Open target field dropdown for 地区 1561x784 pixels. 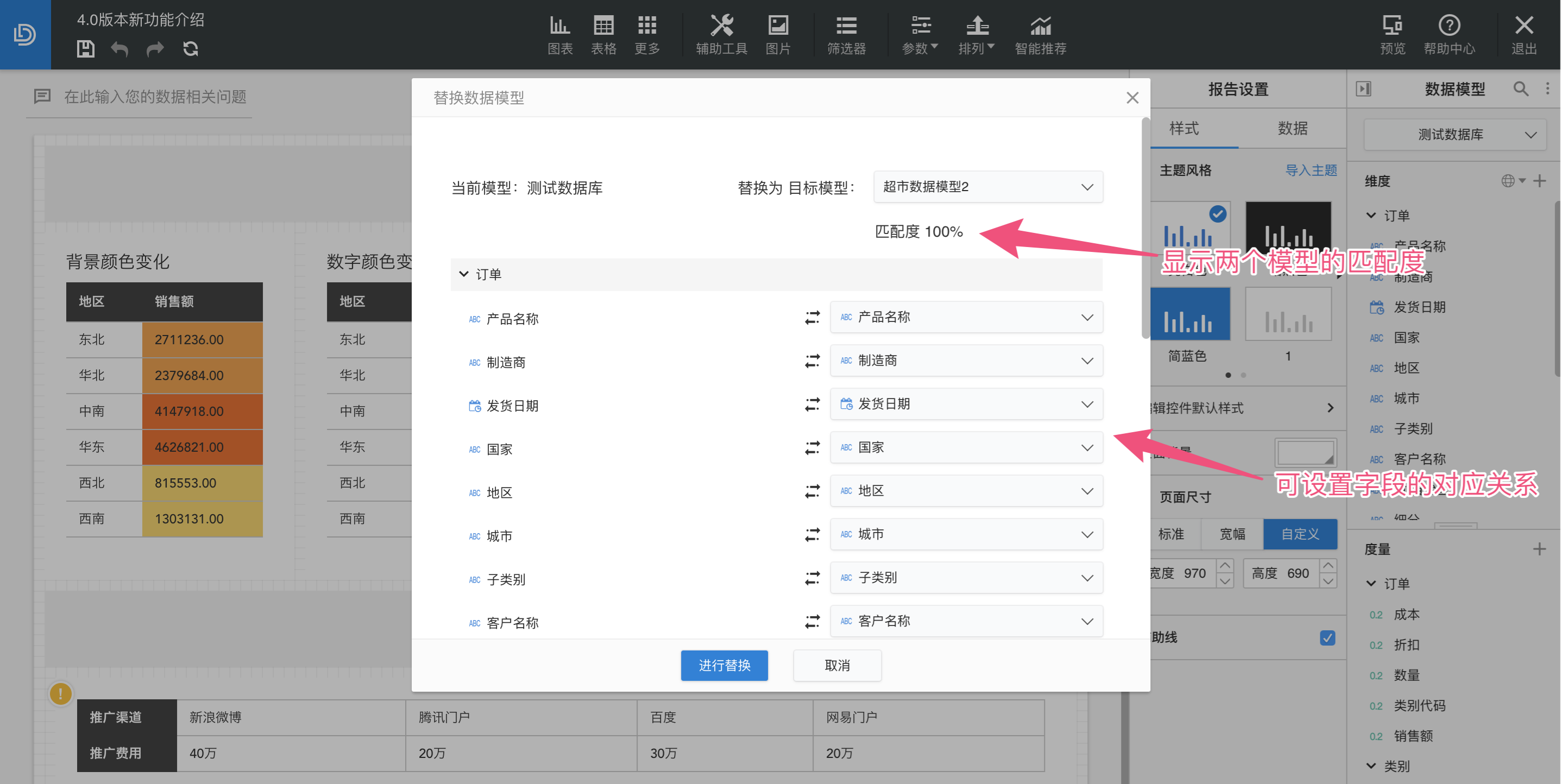(966, 491)
